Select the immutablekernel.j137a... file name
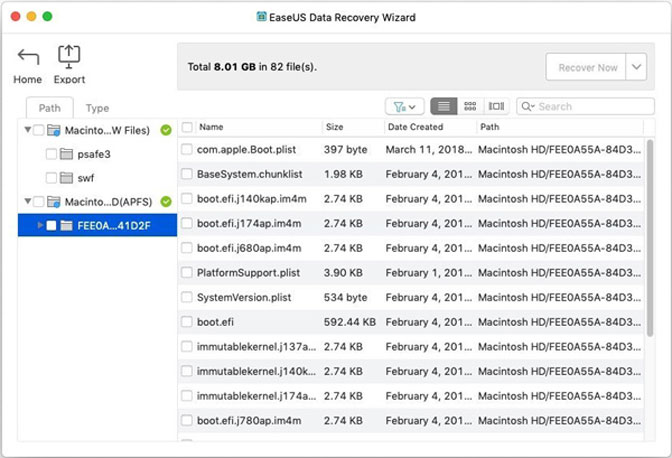The height and width of the screenshot is (458, 672). pos(256,347)
